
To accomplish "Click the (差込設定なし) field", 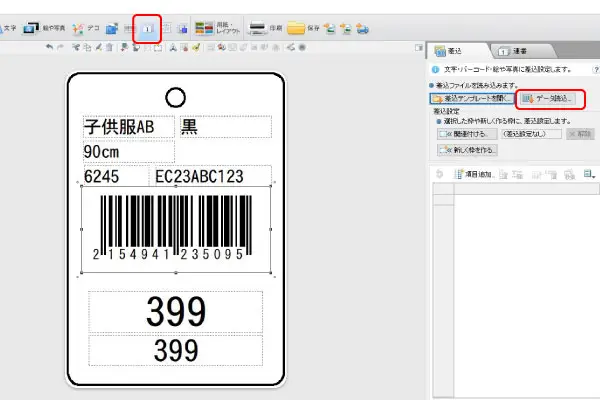I will [532, 134].
